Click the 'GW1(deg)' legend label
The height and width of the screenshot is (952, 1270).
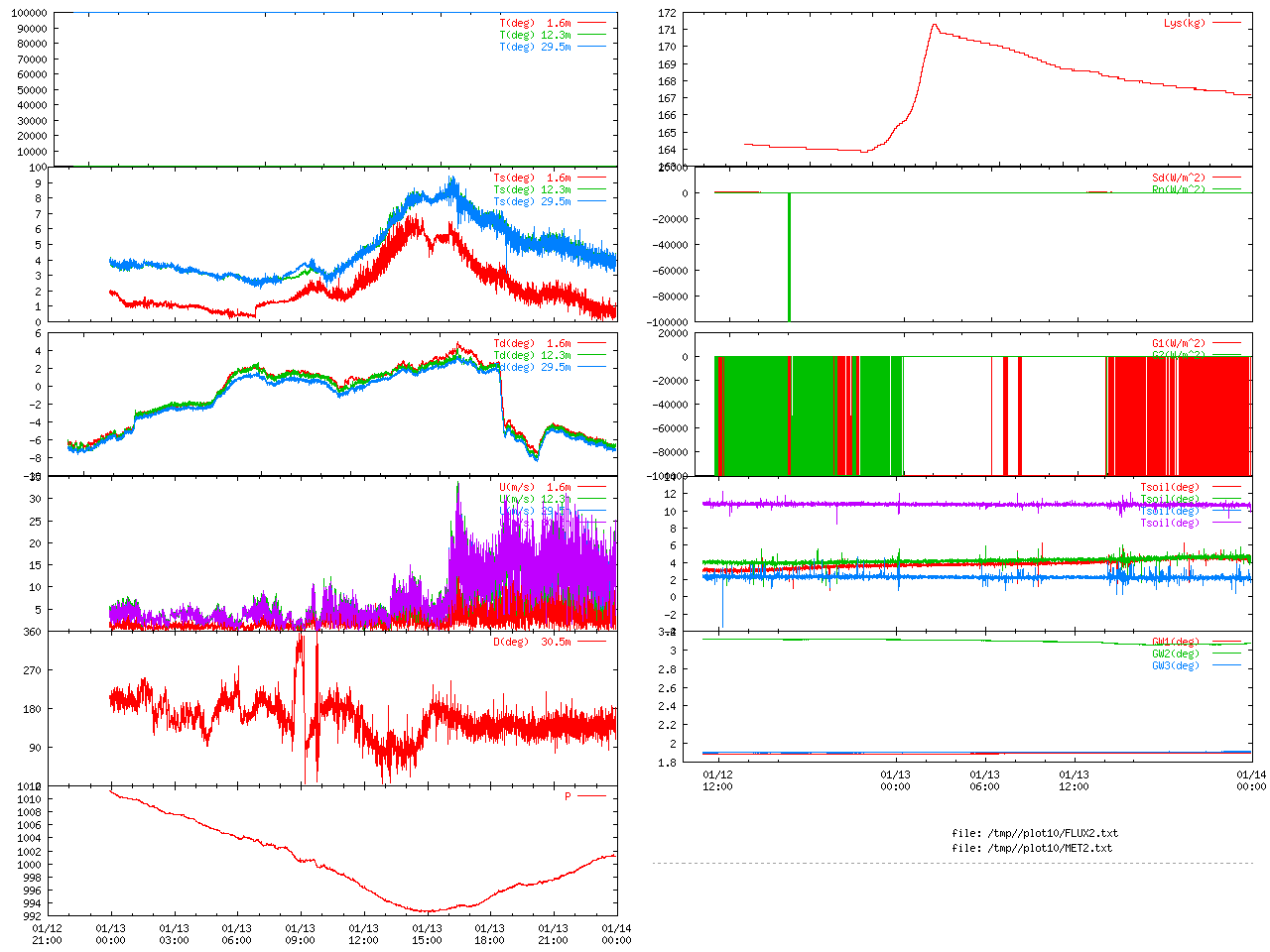coord(1176,642)
